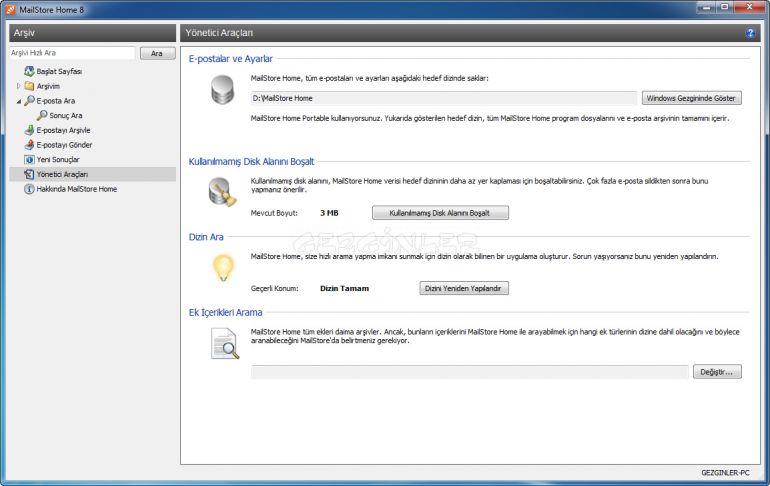Screen dimensions: 770x486
Task: Click the E-postayı Gönder icon
Action: 29,145
